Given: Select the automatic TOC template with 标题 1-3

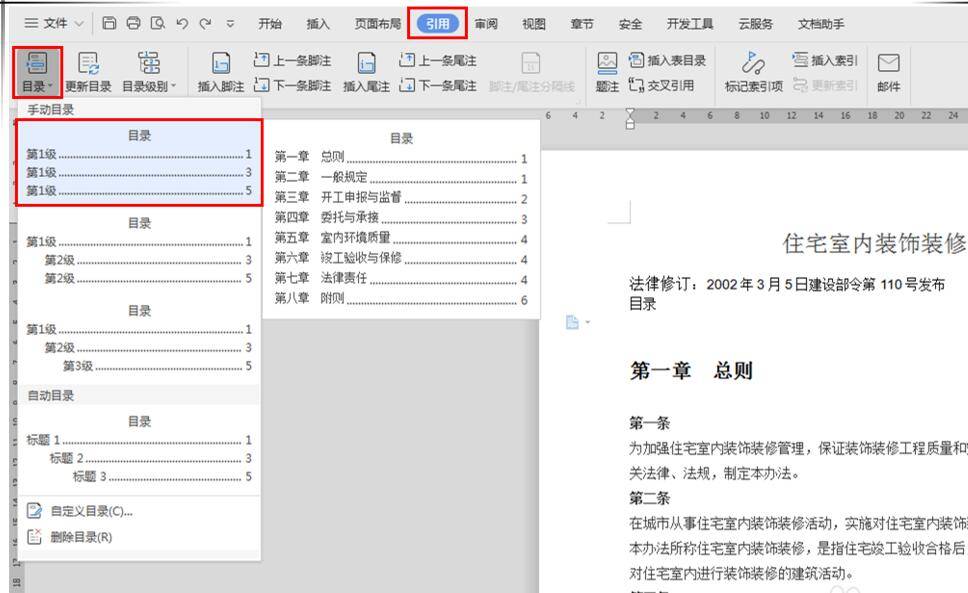Looking at the screenshot, I should tap(139, 449).
